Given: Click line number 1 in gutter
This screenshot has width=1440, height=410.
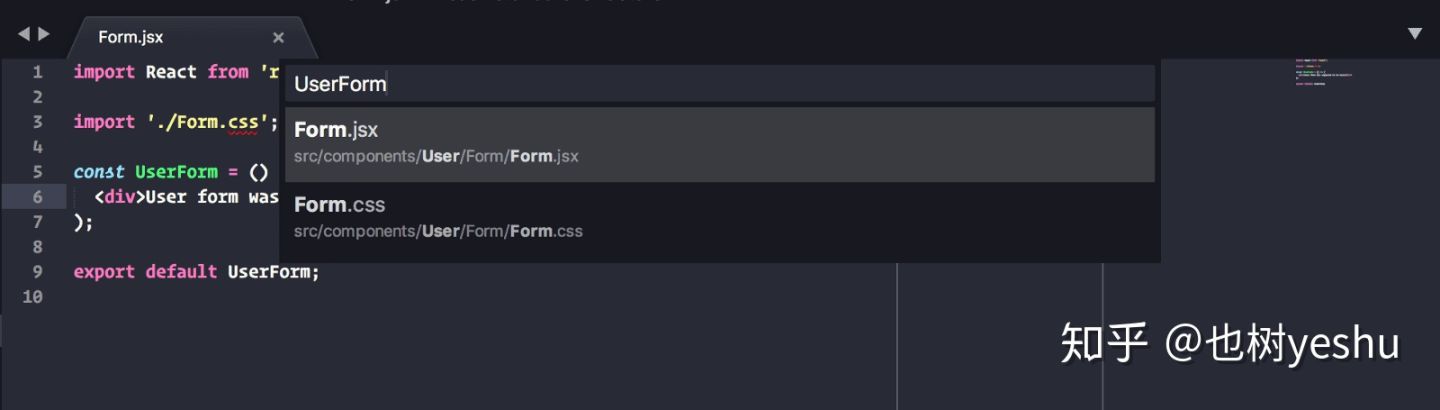Looking at the screenshot, I should tap(37, 72).
